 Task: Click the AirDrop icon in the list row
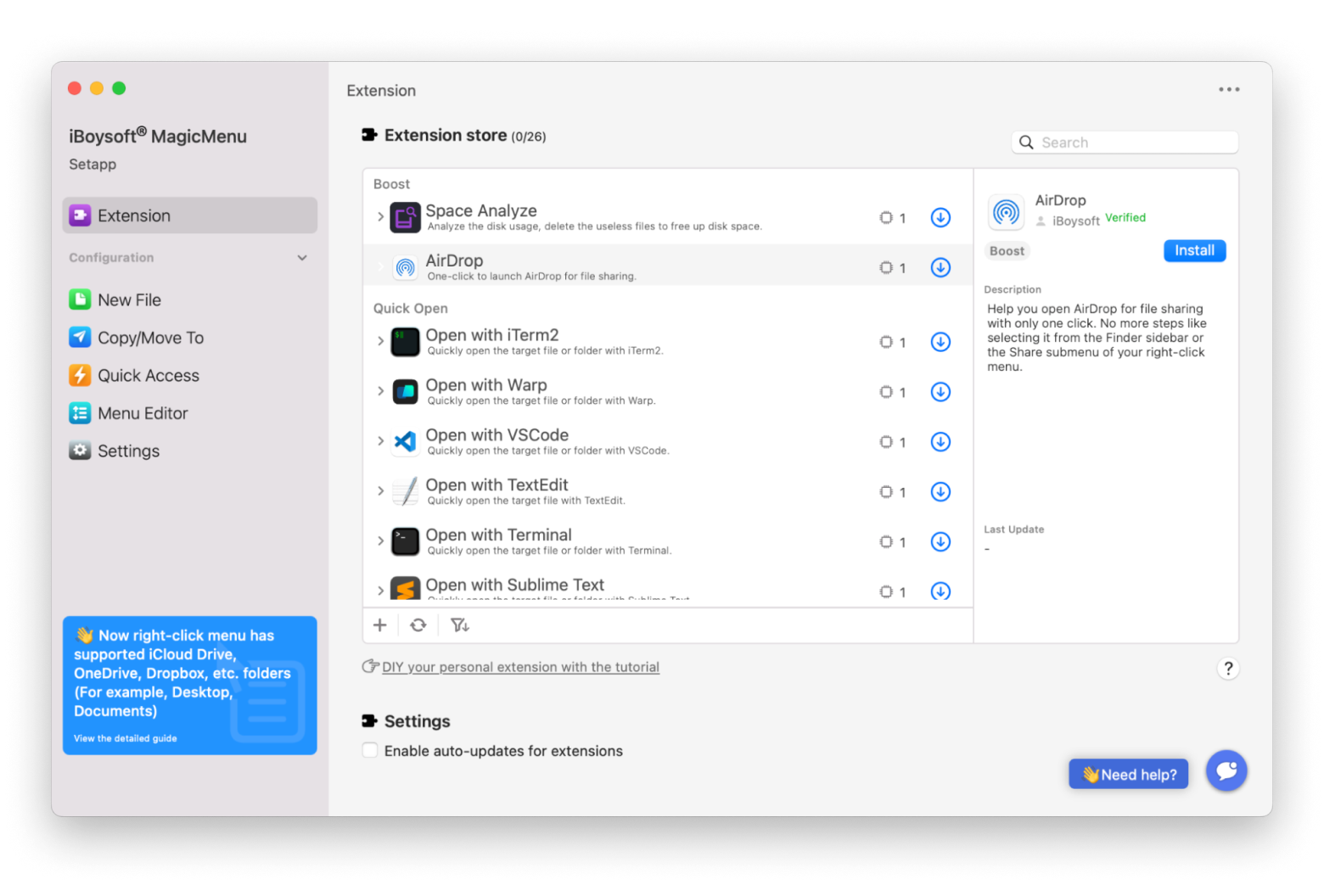pyautogui.click(x=406, y=268)
